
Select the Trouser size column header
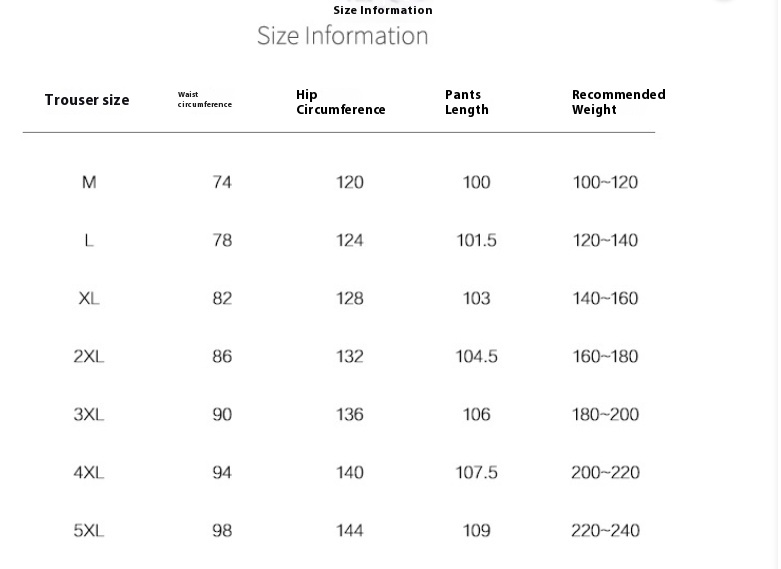tap(87, 100)
